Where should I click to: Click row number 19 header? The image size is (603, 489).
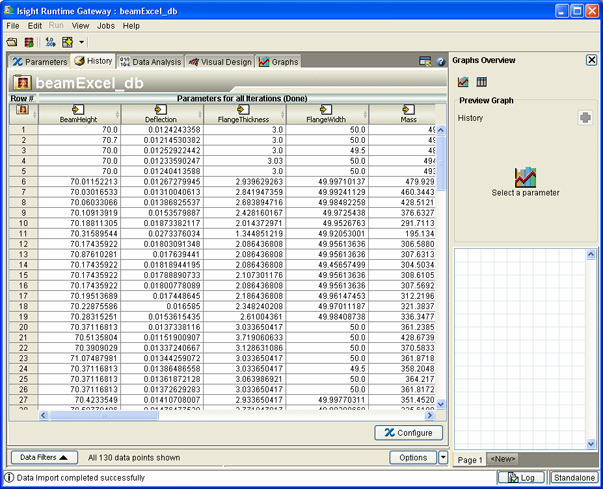coord(23,316)
